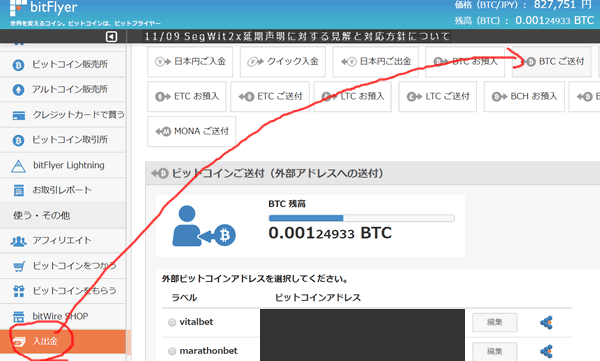Click the 0.00124933 BTC balance in the panel
Viewport: 600px width, 361px height.
point(330,233)
